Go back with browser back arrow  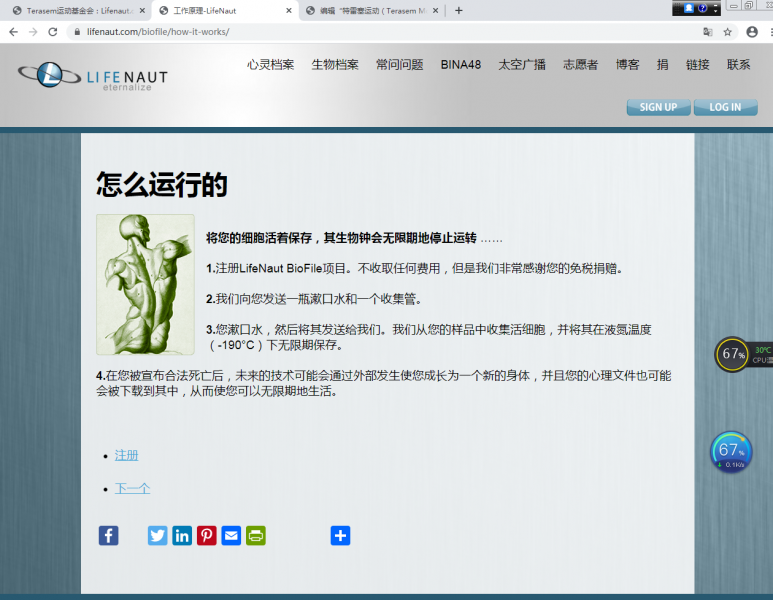click(x=13, y=32)
